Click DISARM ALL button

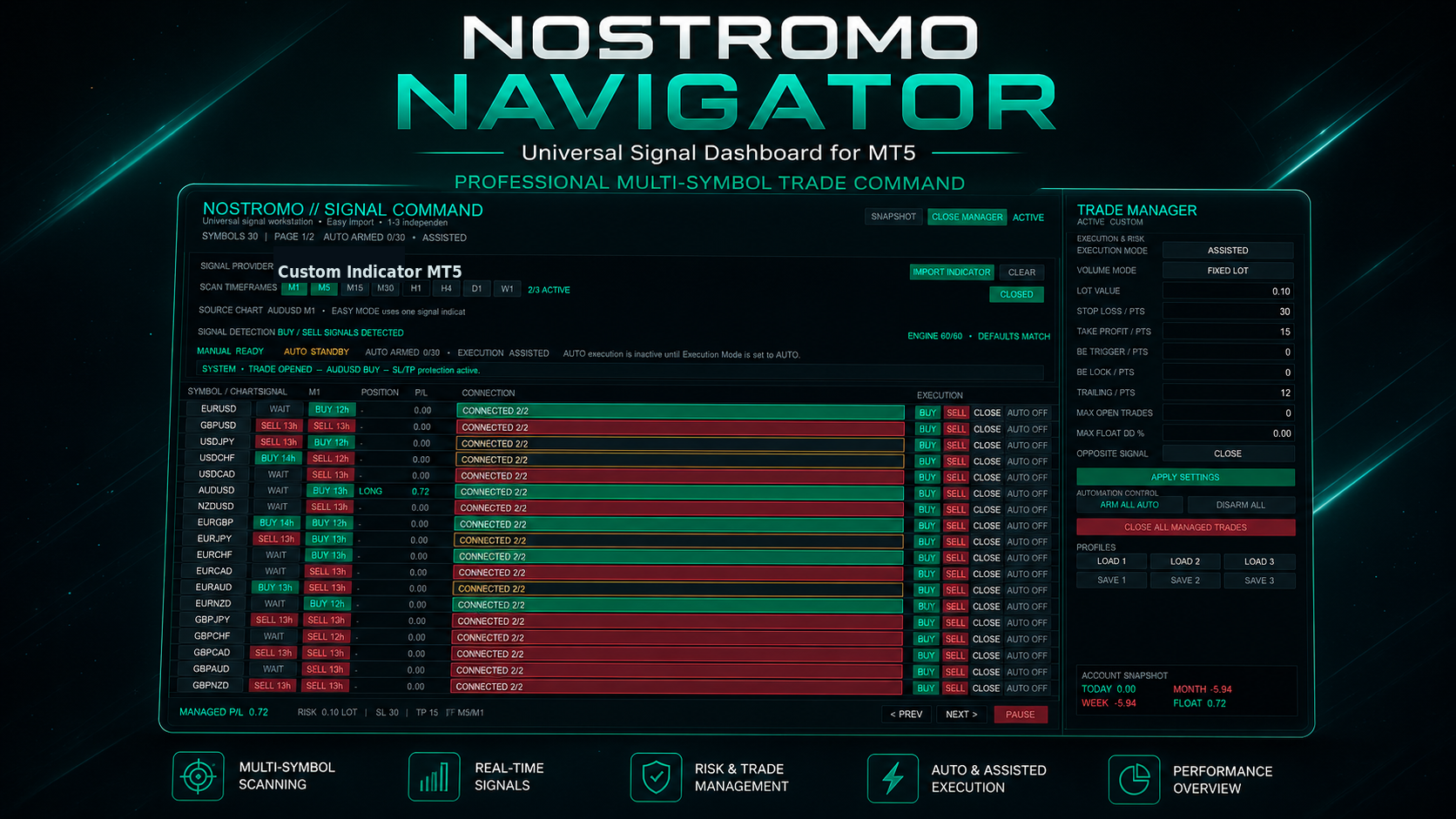(x=1241, y=505)
